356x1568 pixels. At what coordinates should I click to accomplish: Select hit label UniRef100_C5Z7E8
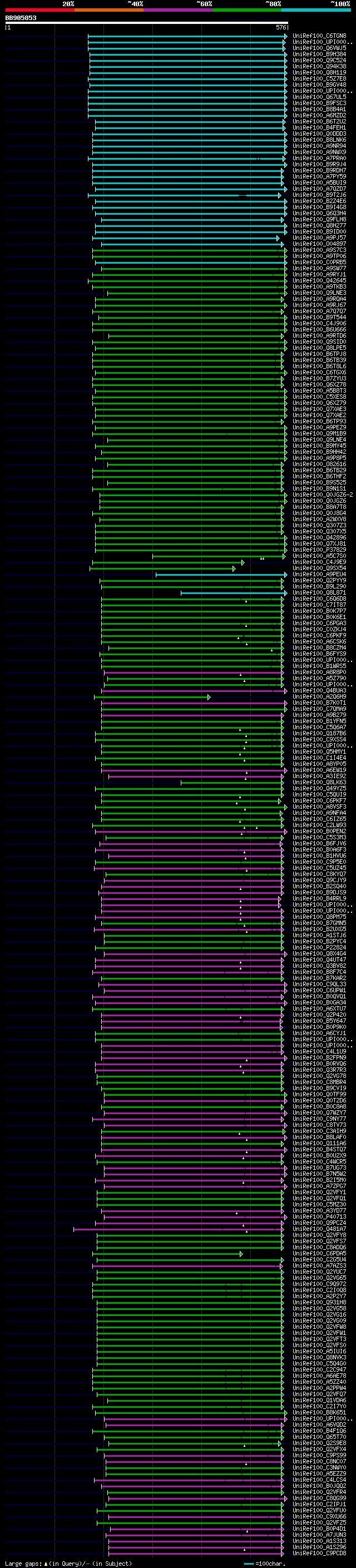(319, 78)
